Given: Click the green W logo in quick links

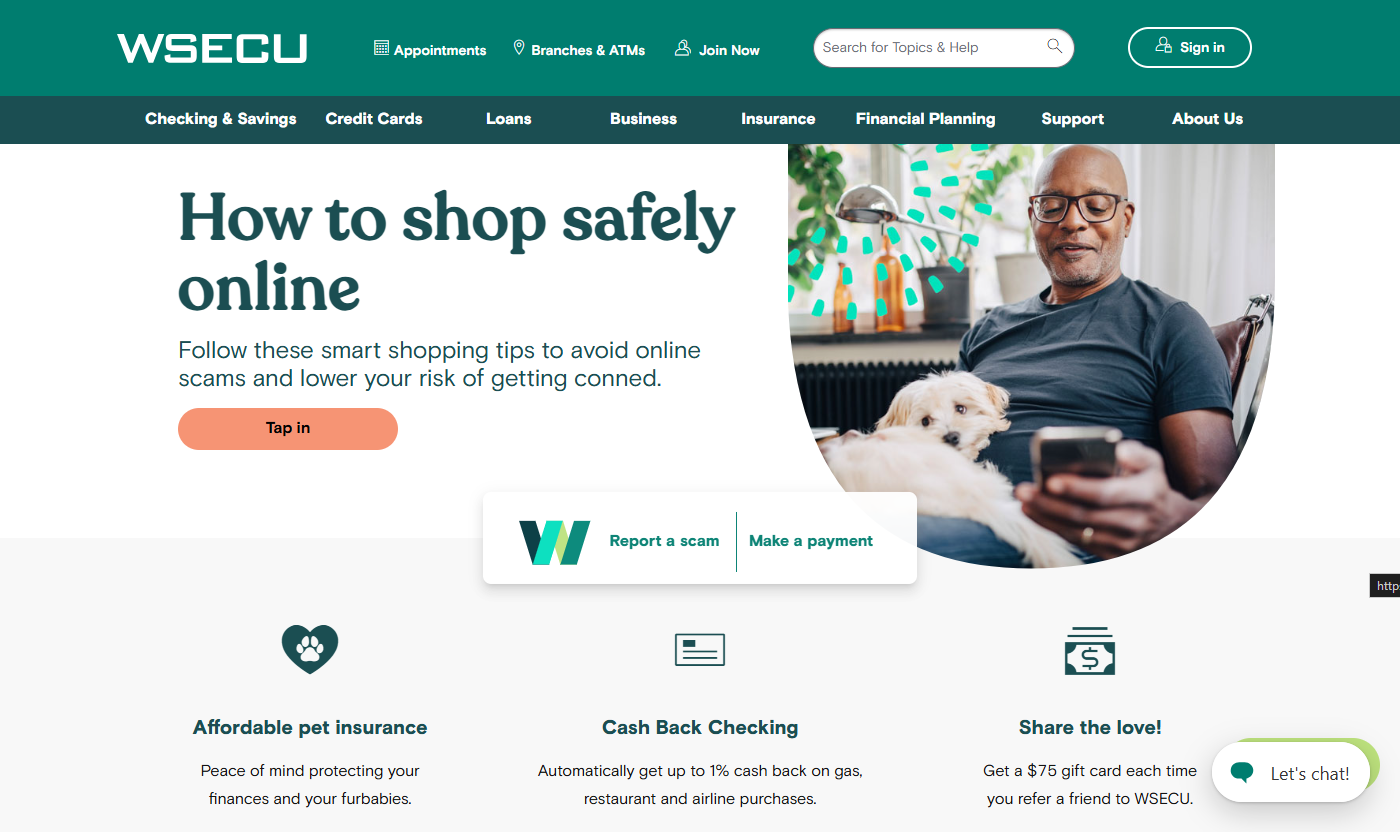Looking at the screenshot, I should 554,542.
